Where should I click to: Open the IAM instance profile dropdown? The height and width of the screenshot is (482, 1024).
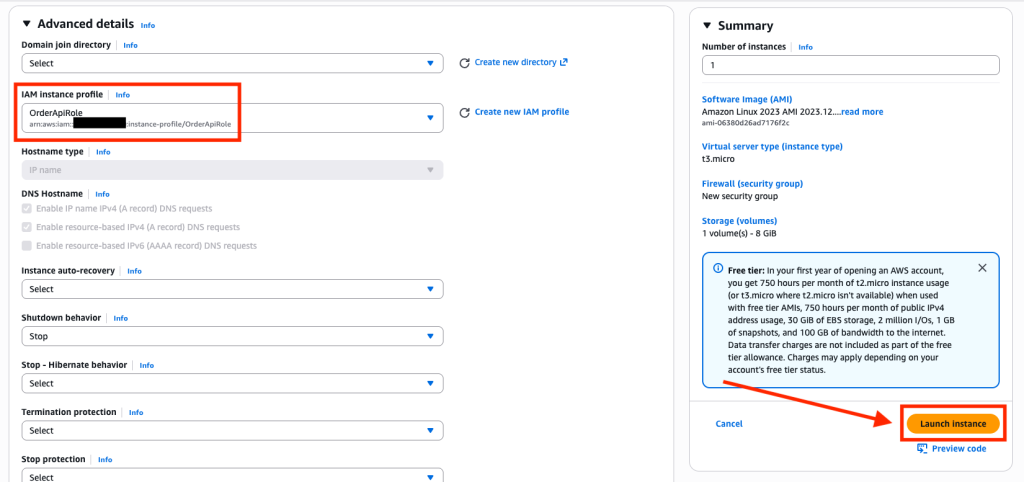click(x=232, y=118)
